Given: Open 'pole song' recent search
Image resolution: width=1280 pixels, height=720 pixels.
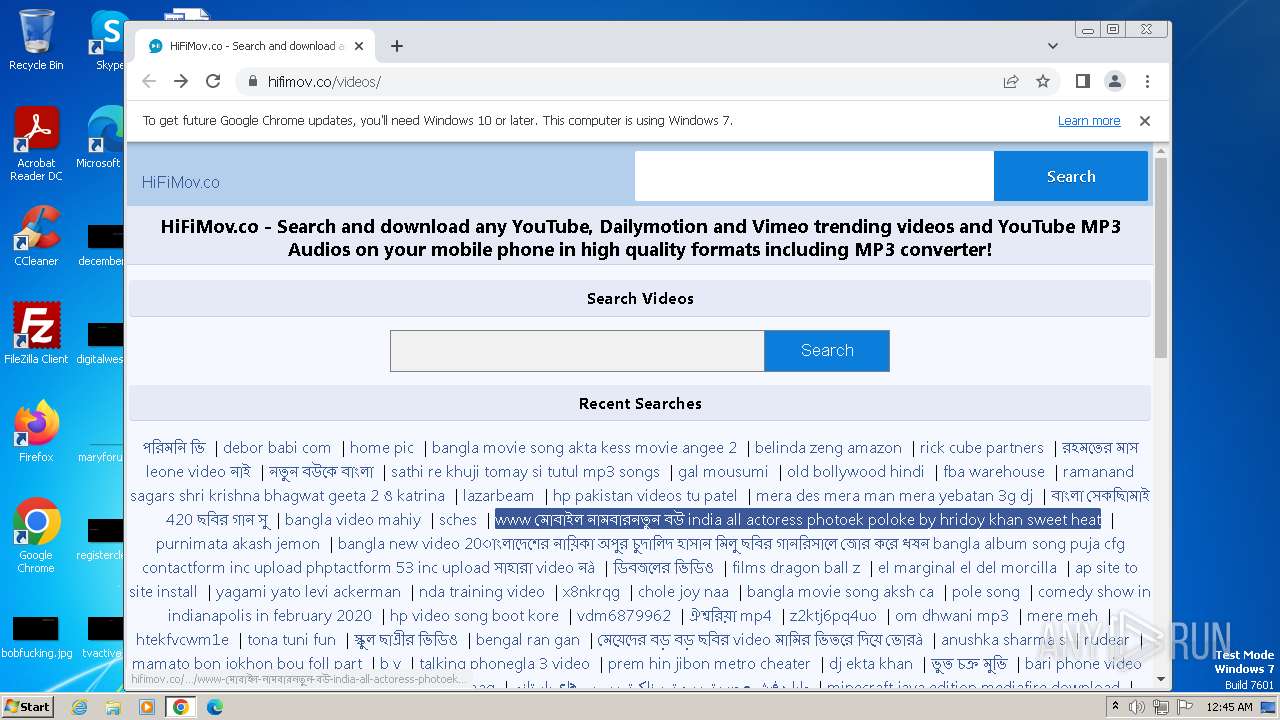Looking at the screenshot, I should (986, 592).
